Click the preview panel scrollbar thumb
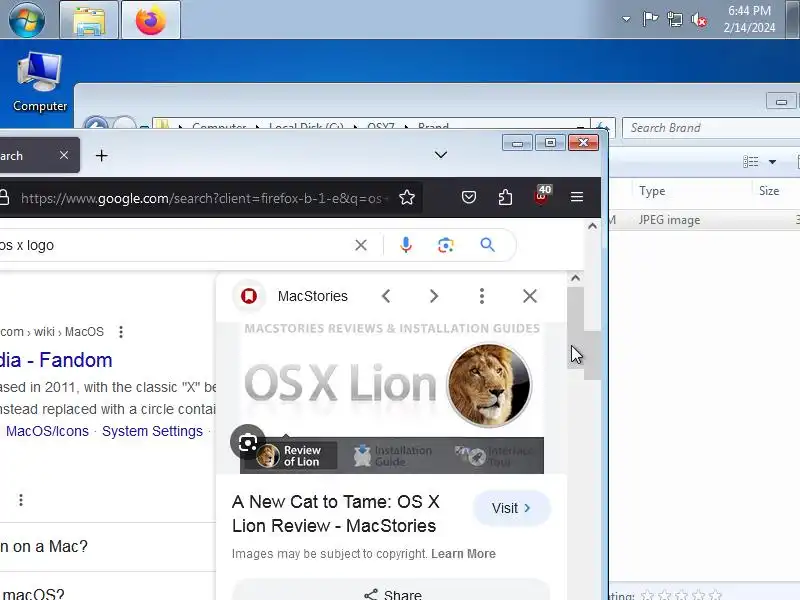This screenshot has height=600, width=800. point(575,327)
